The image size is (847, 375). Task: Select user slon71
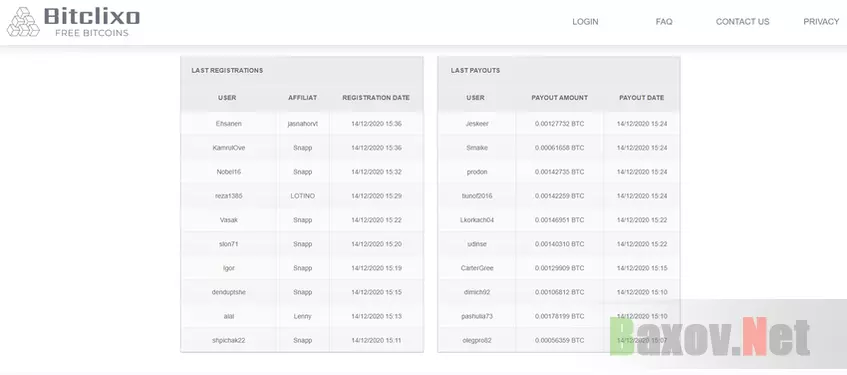coord(228,244)
